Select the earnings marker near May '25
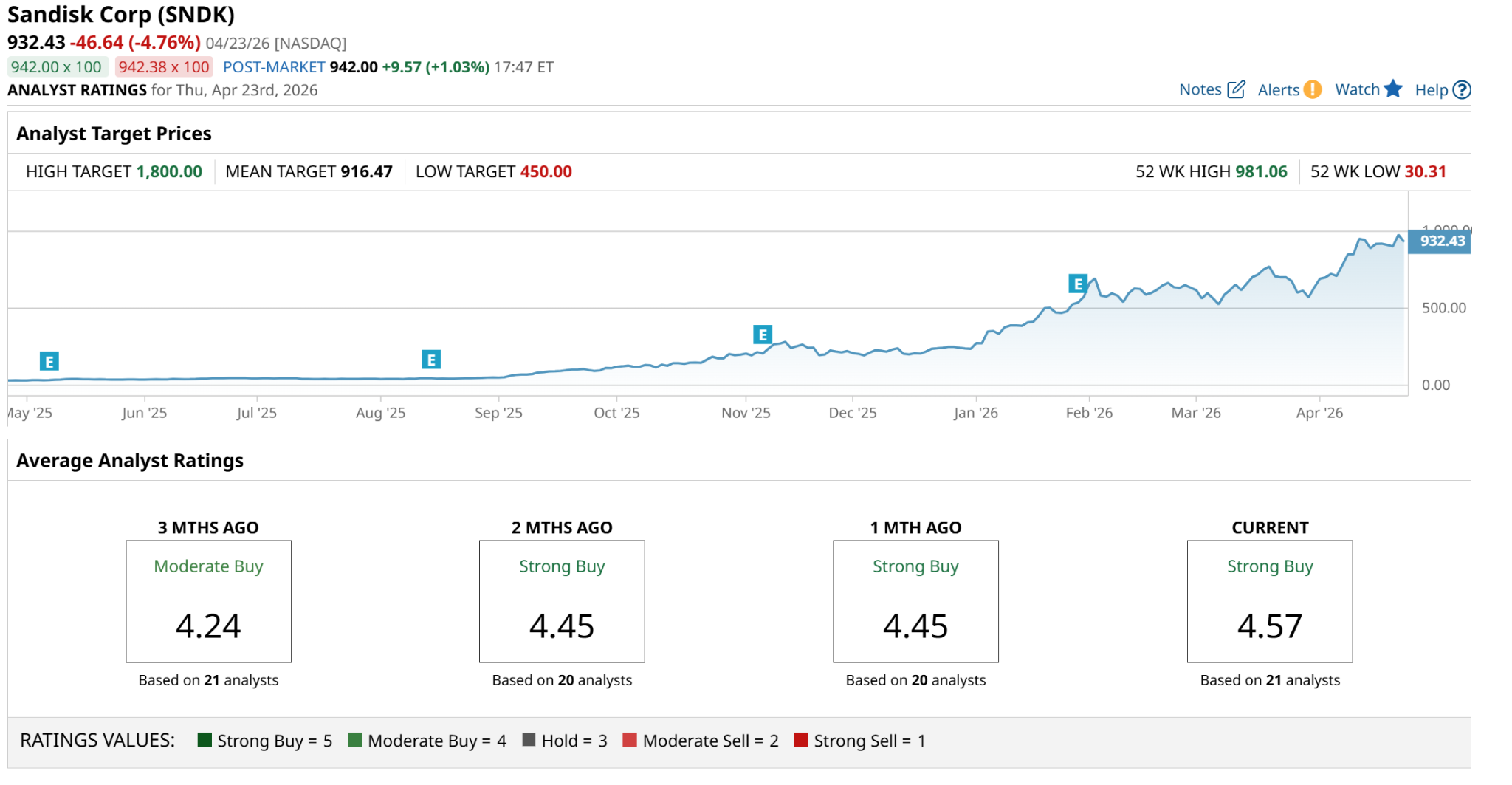Image resolution: width=1512 pixels, height=785 pixels. [x=49, y=362]
